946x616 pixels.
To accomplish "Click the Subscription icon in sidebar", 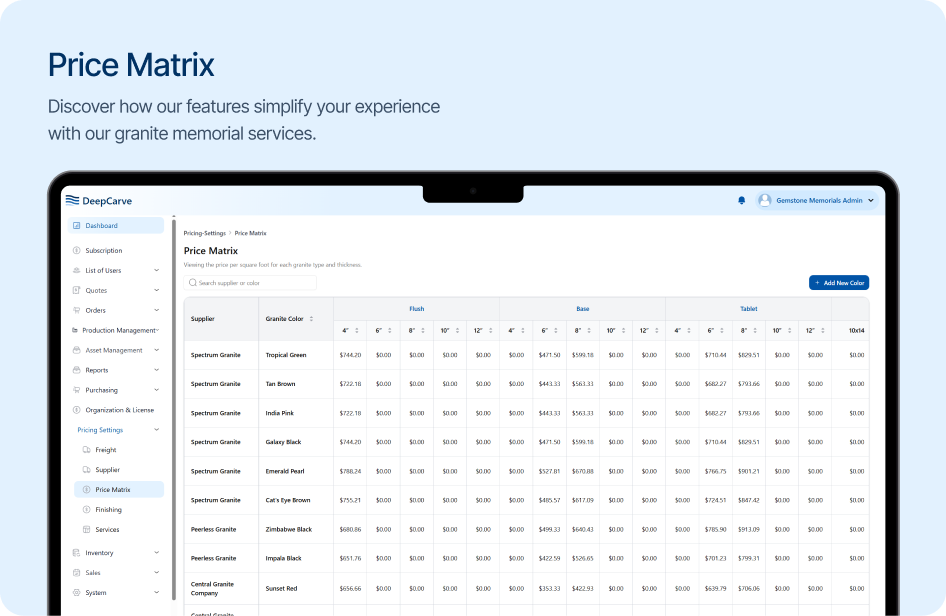I will tap(77, 251).
